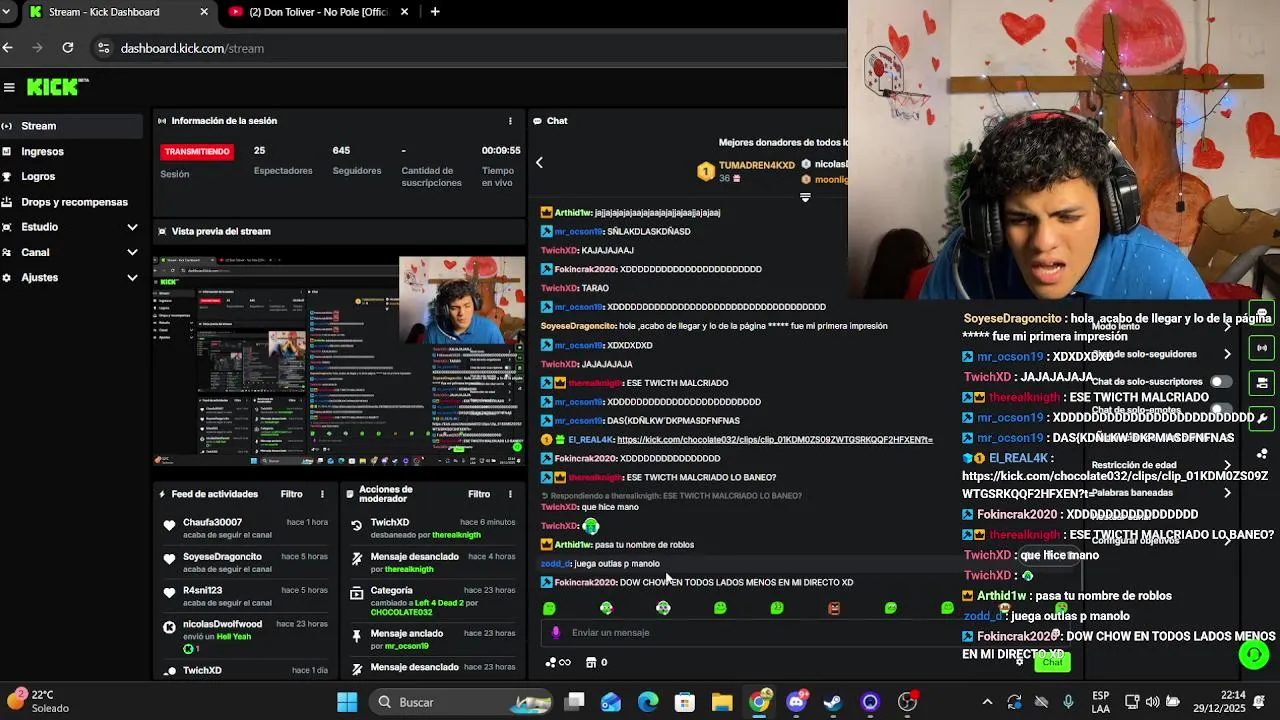Collapse top donors with down arrow
The height and width of the screenshot is (720, 1280).
point(805,198)
